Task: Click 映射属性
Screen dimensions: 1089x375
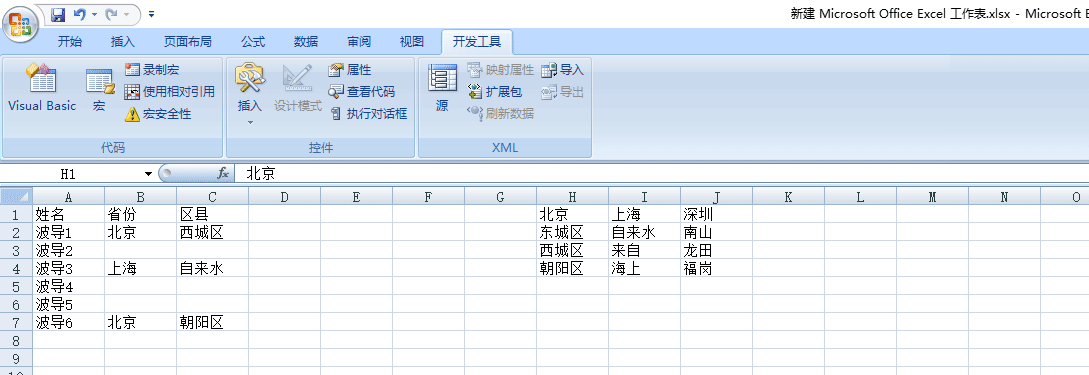Action: [x=500, y=69]
